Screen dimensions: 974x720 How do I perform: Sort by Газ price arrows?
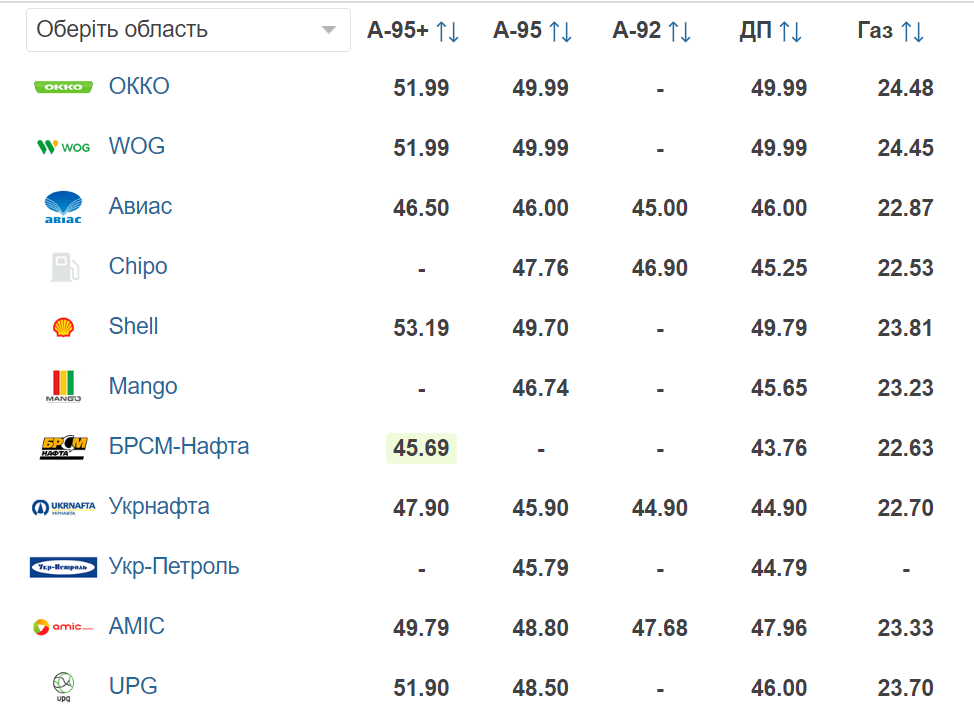point(913,31)
